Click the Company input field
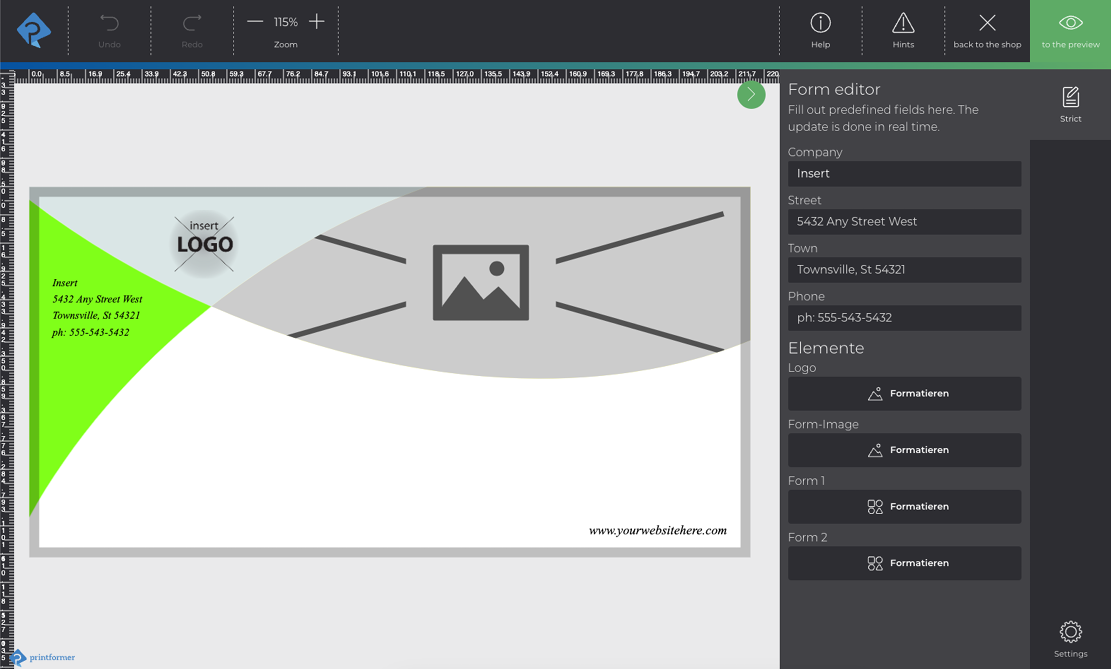The height and width of the screenshot is (669, 1111). (x=904, y=174)
